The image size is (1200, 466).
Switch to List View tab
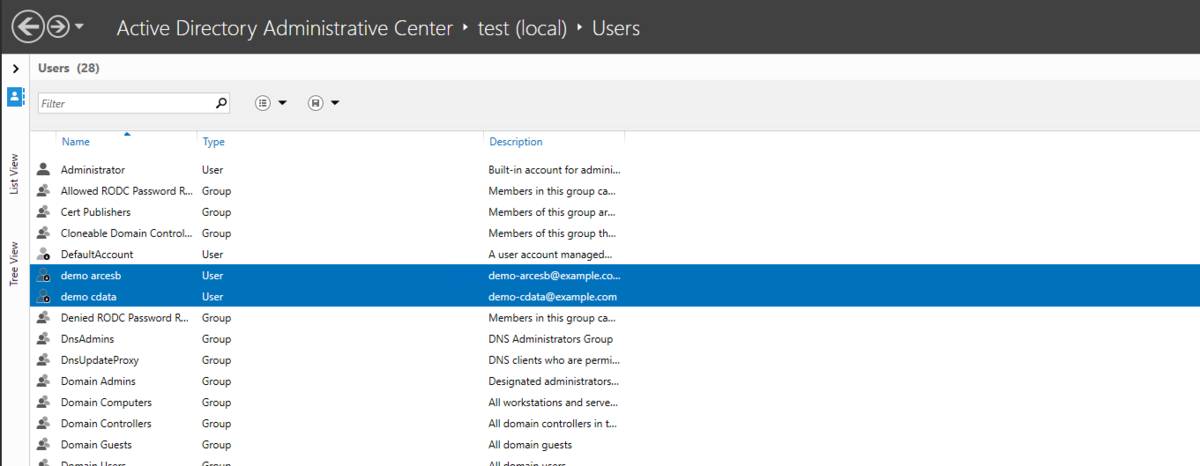(x=15, y=174)
